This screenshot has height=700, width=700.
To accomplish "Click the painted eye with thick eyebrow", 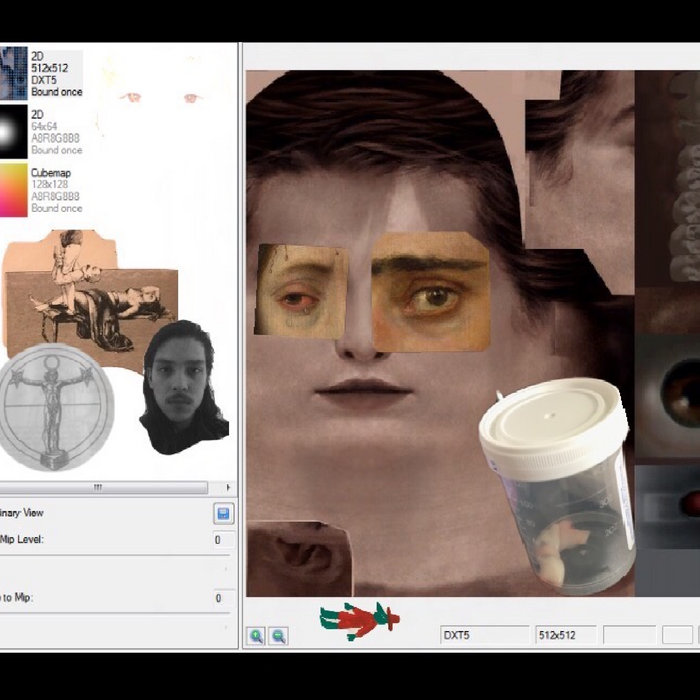I will pos(430,291).
